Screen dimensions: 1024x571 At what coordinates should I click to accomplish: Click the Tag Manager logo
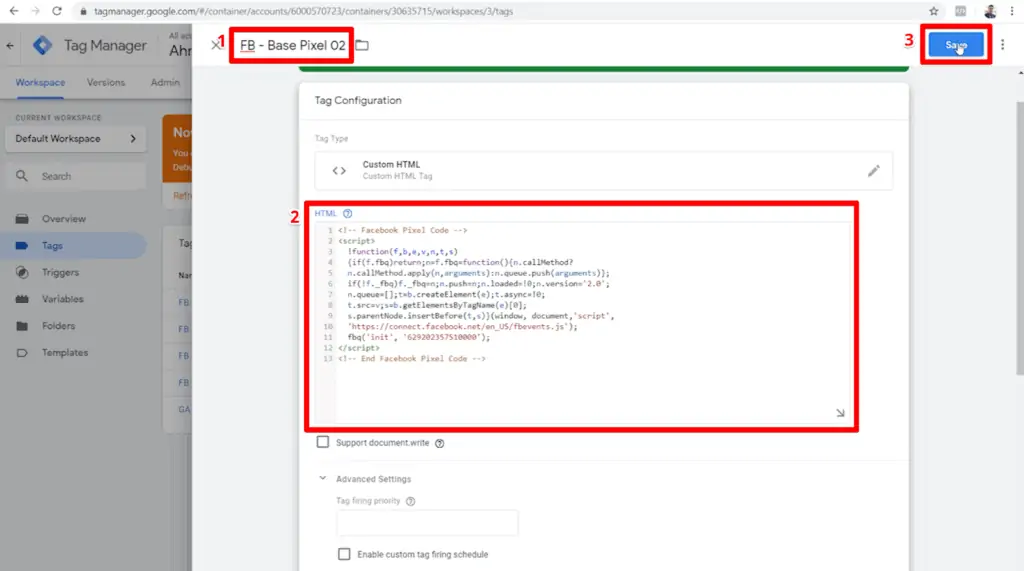pyautogui.click(x=42, y=45)
